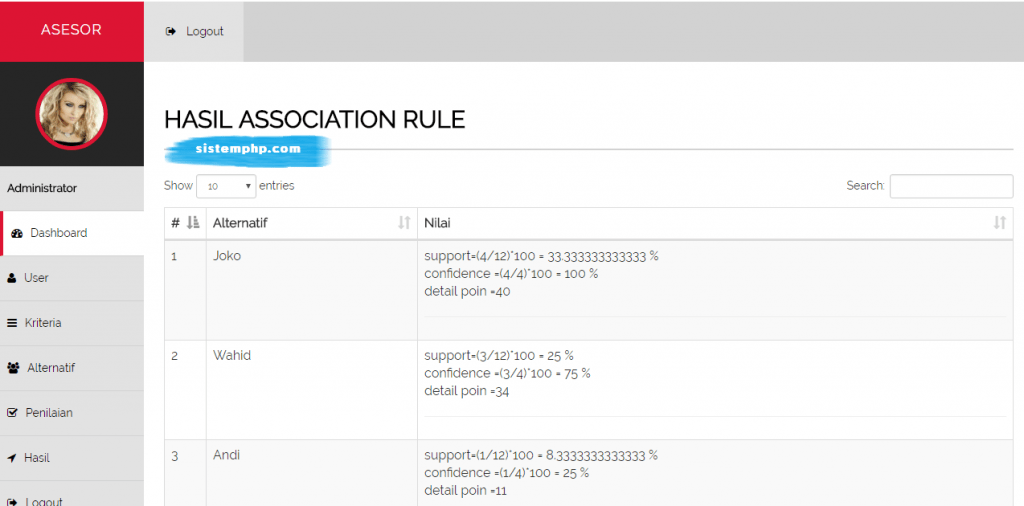1024x506 pixels.
Task: Click the Kriteria list icon in sidebar
Action: click(12, 323)
